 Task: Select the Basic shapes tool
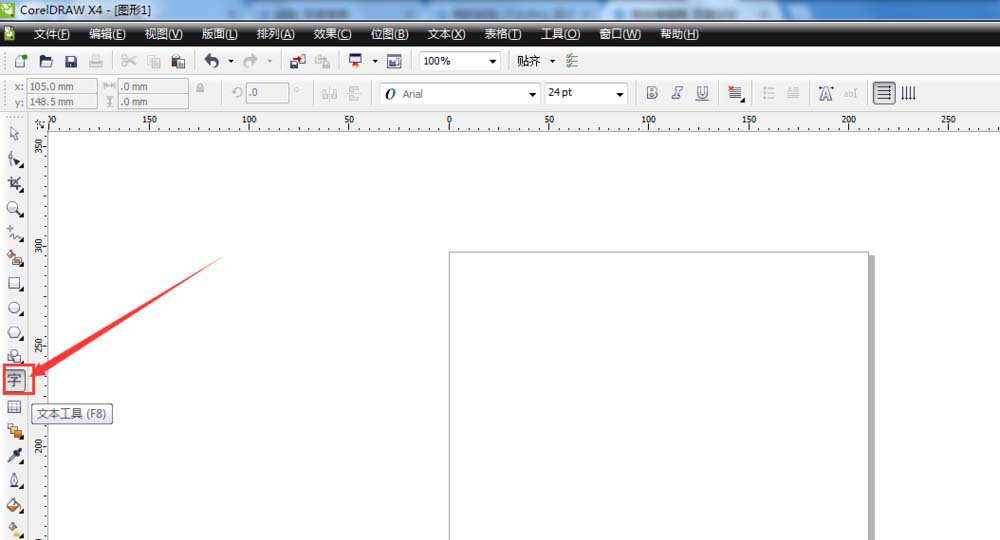pyautogui.click(x=15, y=356)
